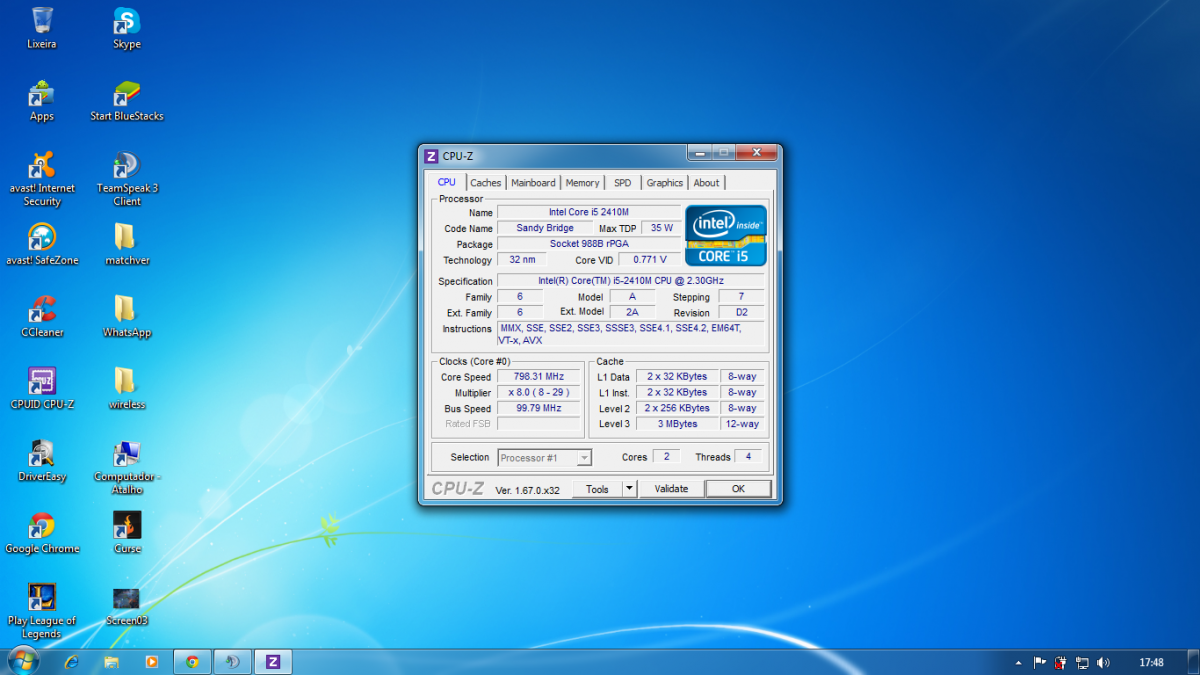Click the Bus Speed value 99.79 MHz
The image size is (1200, 675).
(539, 408)
